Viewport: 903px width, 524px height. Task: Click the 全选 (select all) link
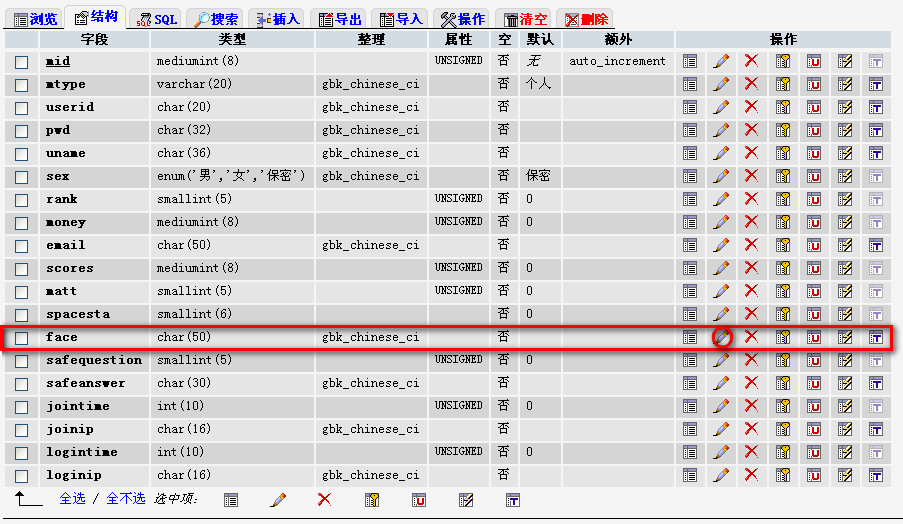pos(72,498)
